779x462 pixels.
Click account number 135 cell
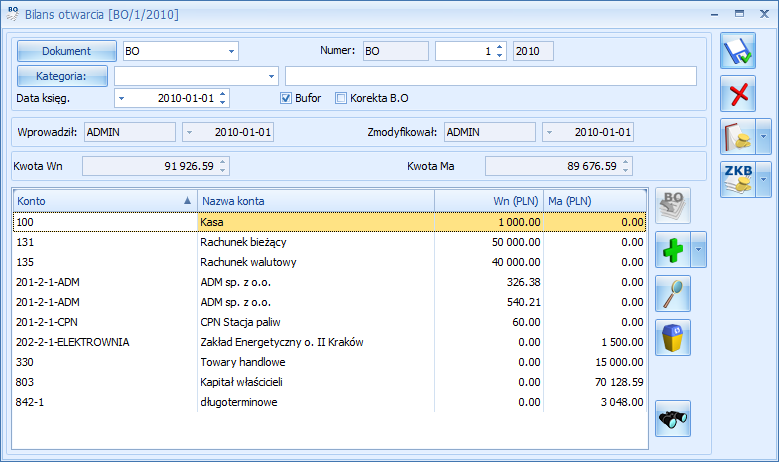105,262
